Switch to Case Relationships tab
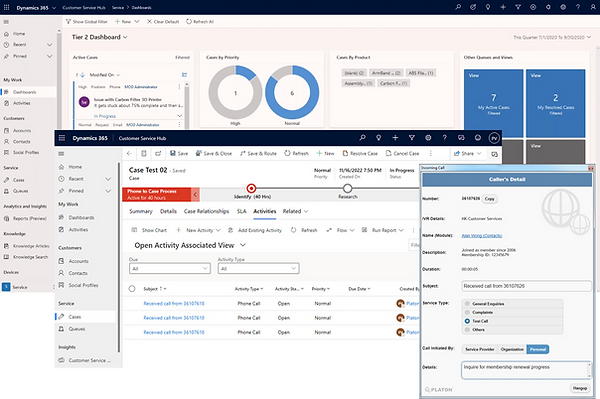 [206, 211]
